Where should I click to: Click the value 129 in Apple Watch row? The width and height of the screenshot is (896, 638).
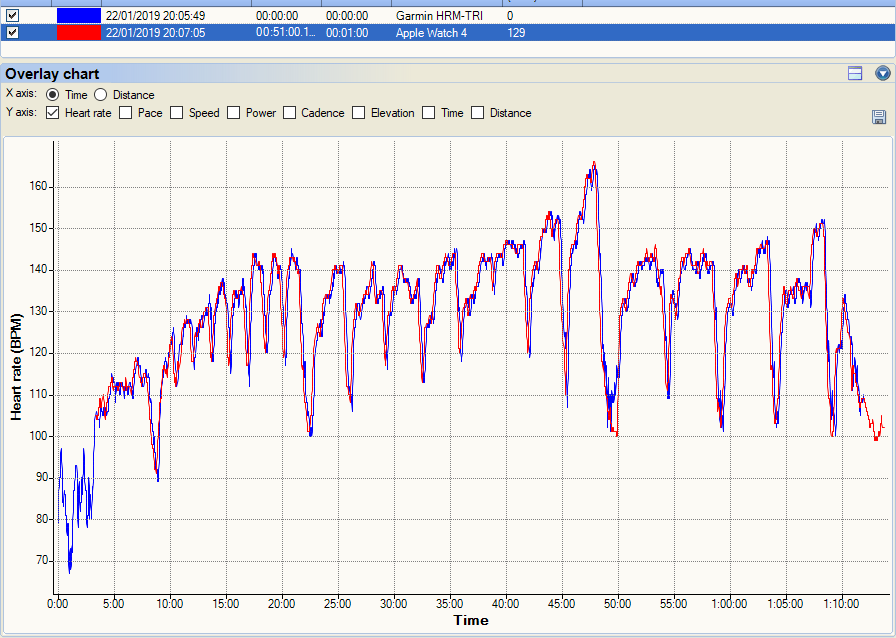(x=516, y=33)
